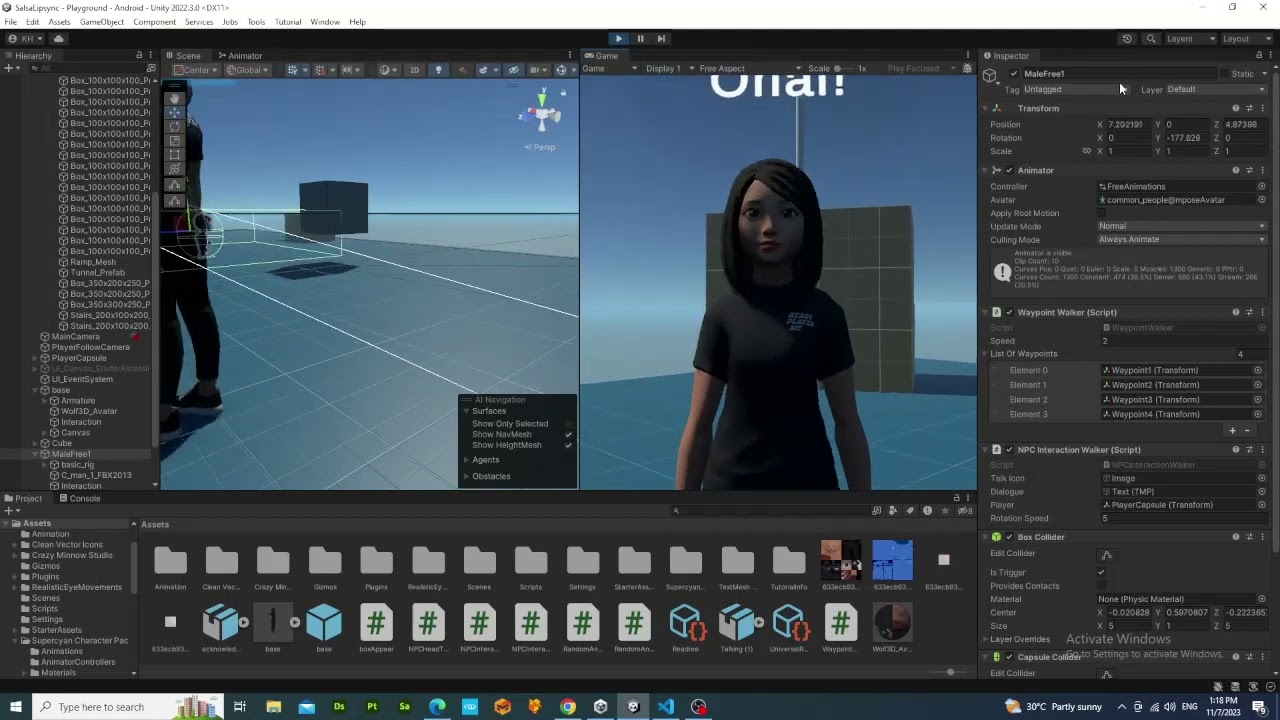Click the Step frame button

pos(661,38)
